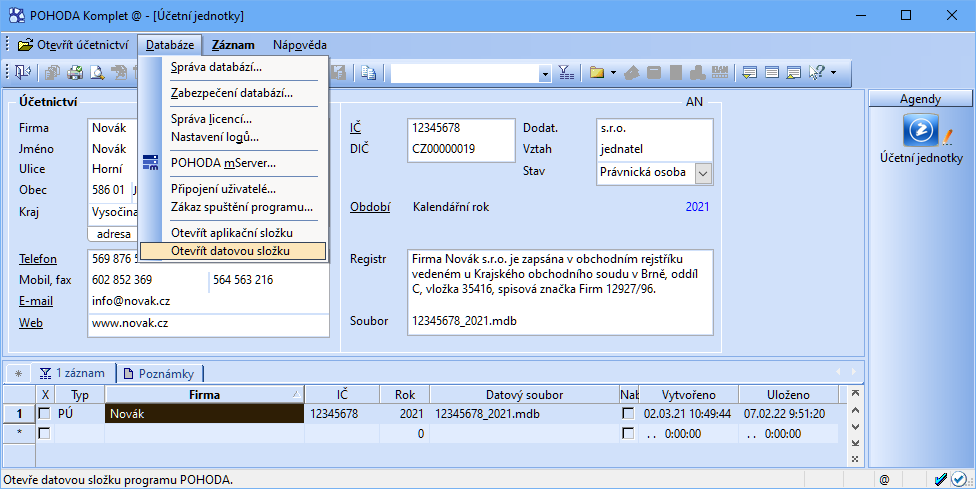
Task: Click the print preview magnifier icon
Action: 97,73
